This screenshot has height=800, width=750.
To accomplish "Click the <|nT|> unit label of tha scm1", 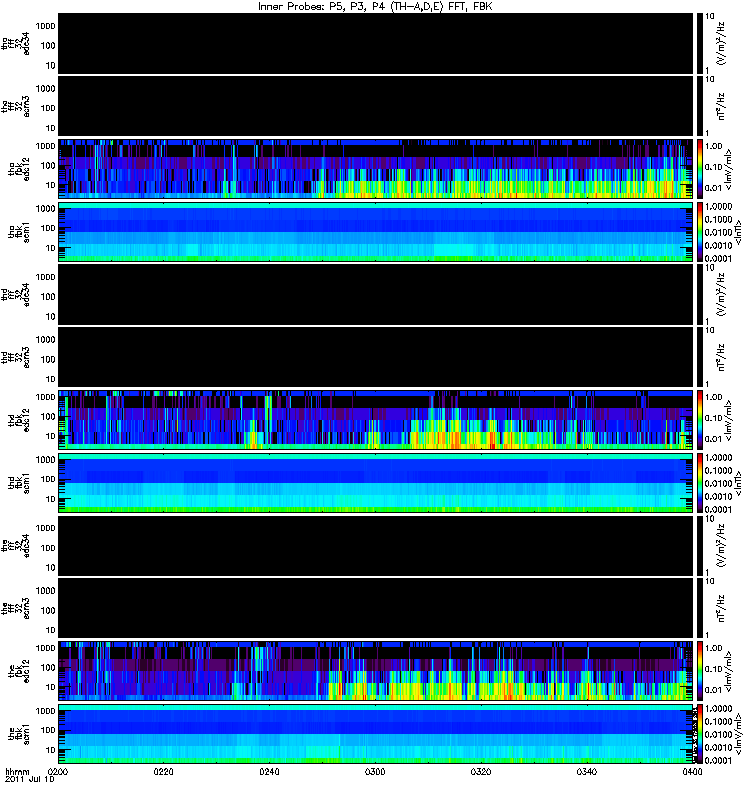I will click(738, 232).
